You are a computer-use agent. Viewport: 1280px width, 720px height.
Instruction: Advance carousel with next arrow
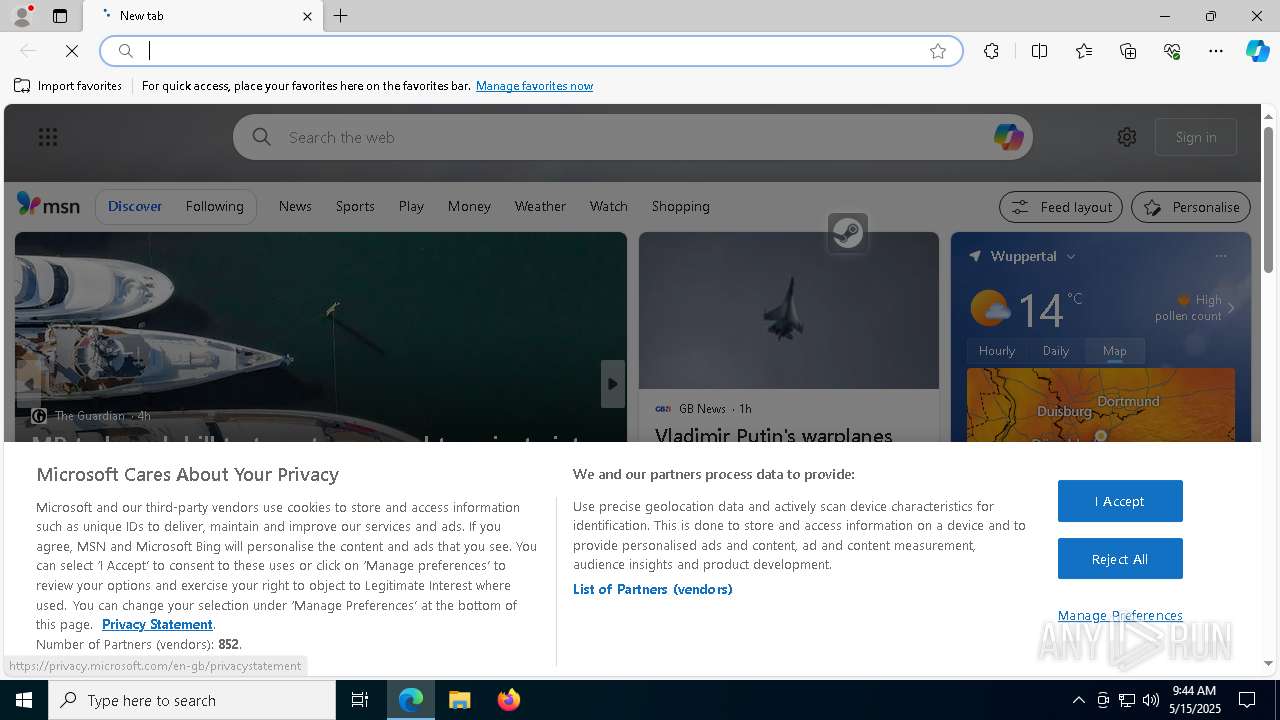coord(612,384)
